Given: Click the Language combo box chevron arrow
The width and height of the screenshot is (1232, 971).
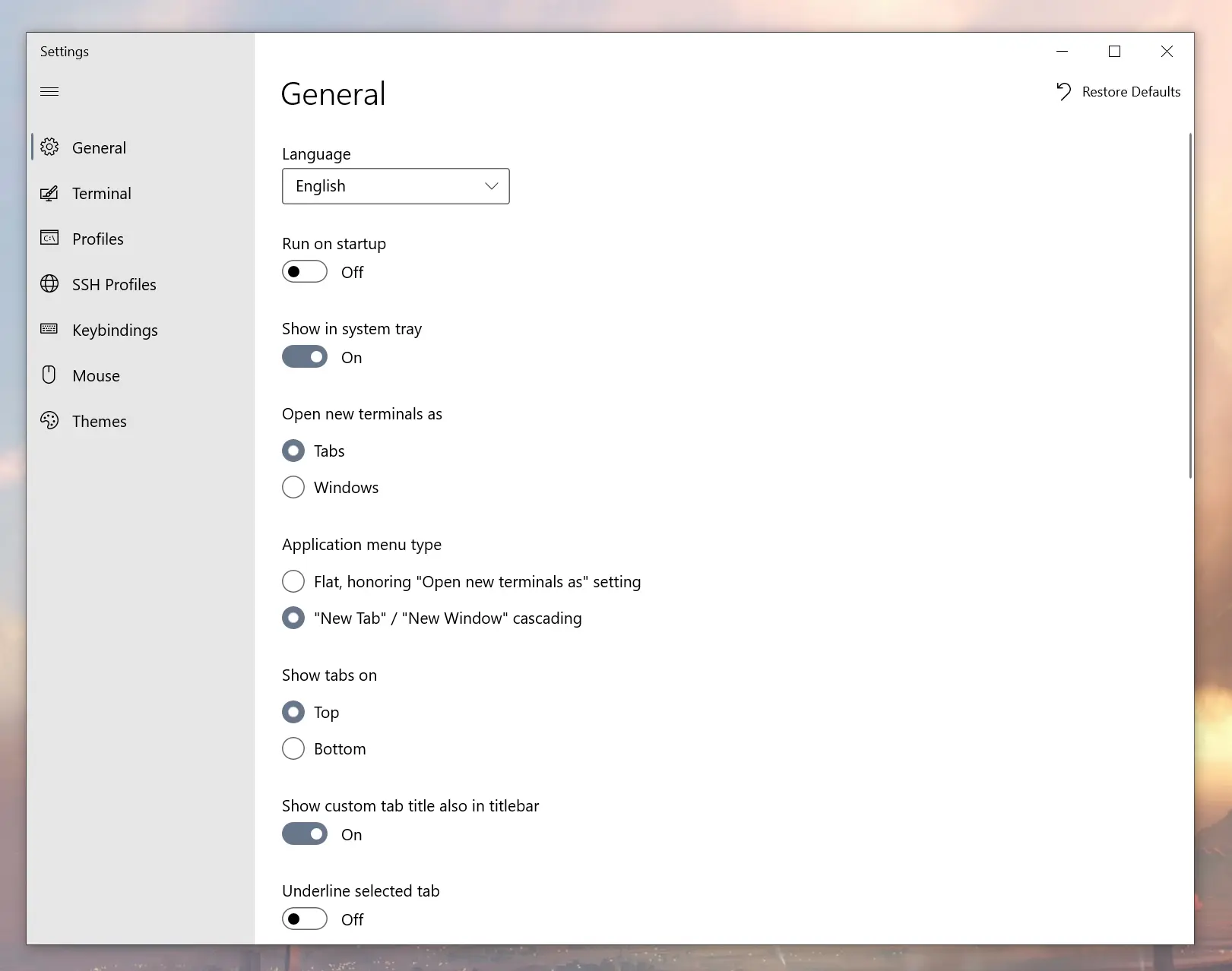Looking at the screenshot, I should pyautogui.click(x=492, y=186).
